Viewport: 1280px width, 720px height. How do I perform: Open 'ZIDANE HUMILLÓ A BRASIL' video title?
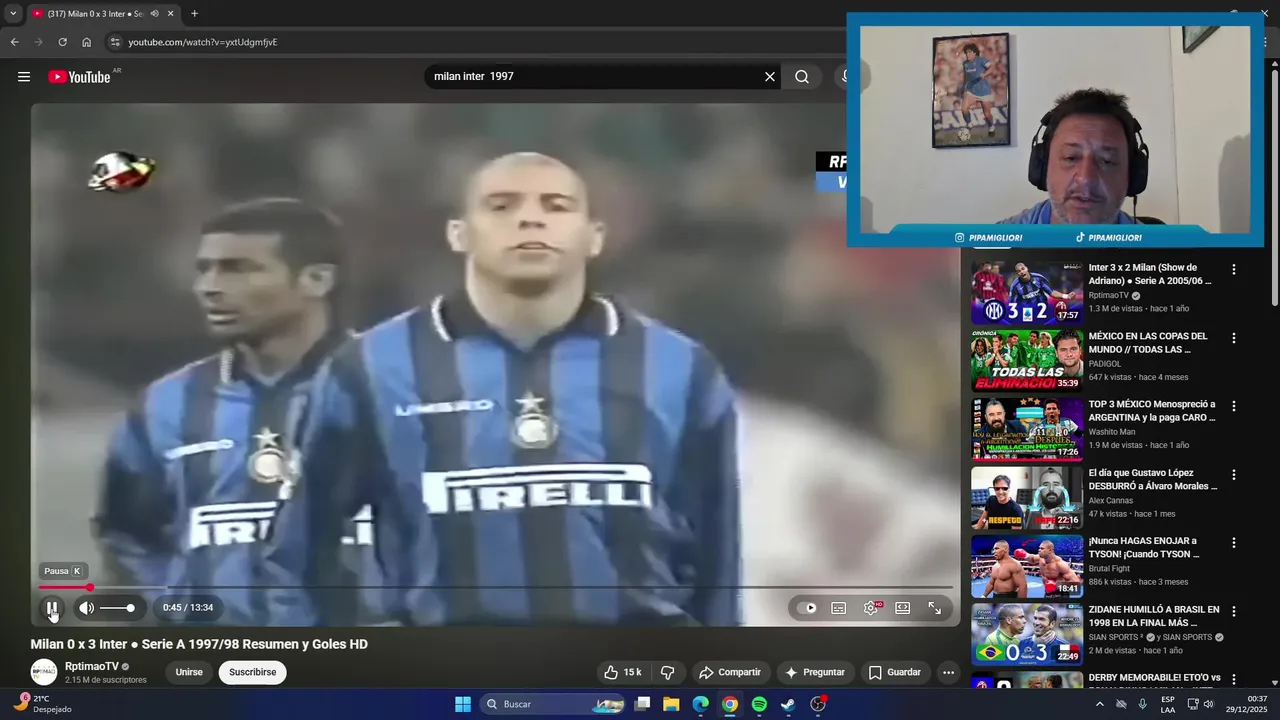pos(1154,616)
